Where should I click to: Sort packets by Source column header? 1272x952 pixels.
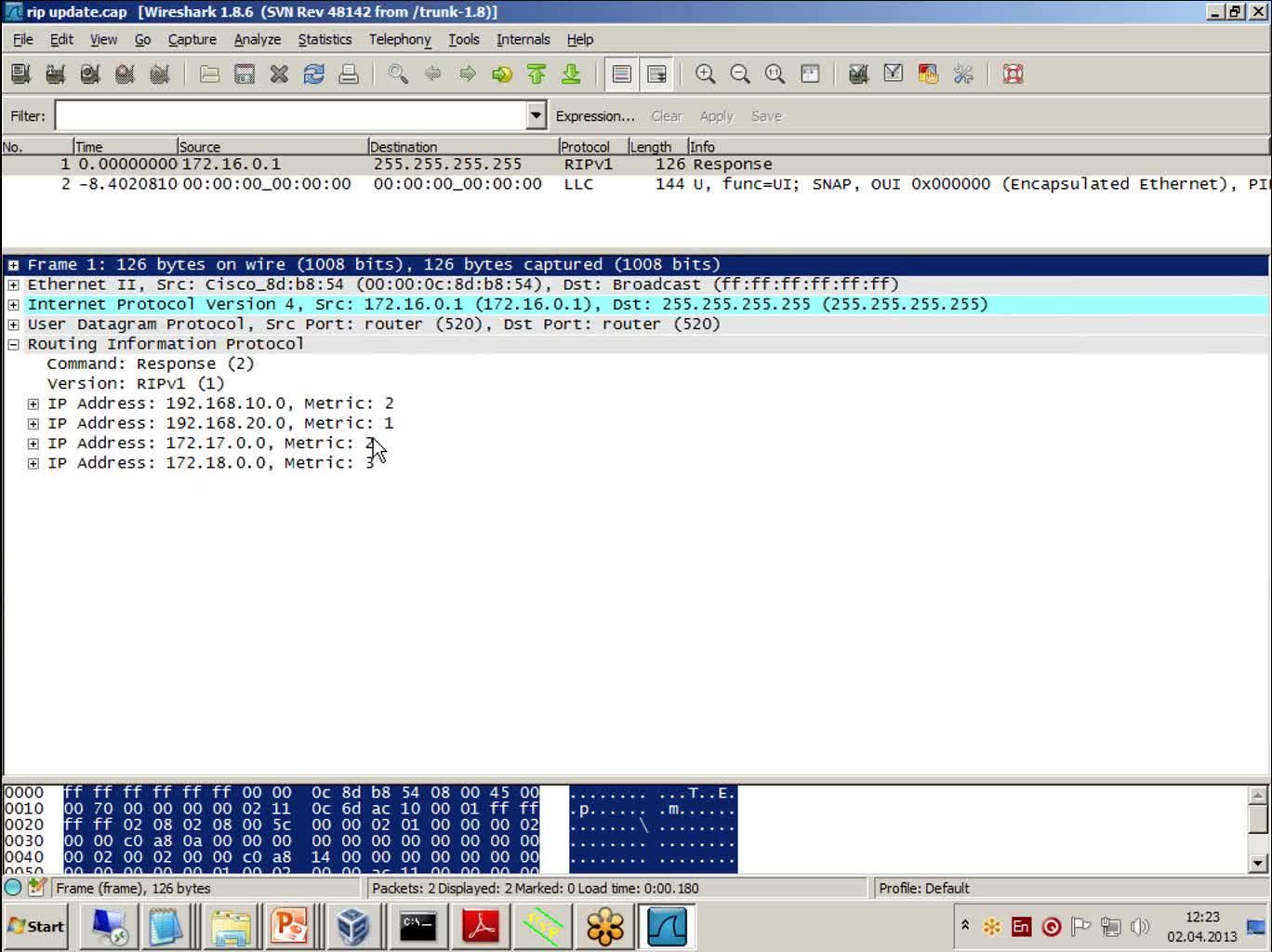[x=272, y=147]
